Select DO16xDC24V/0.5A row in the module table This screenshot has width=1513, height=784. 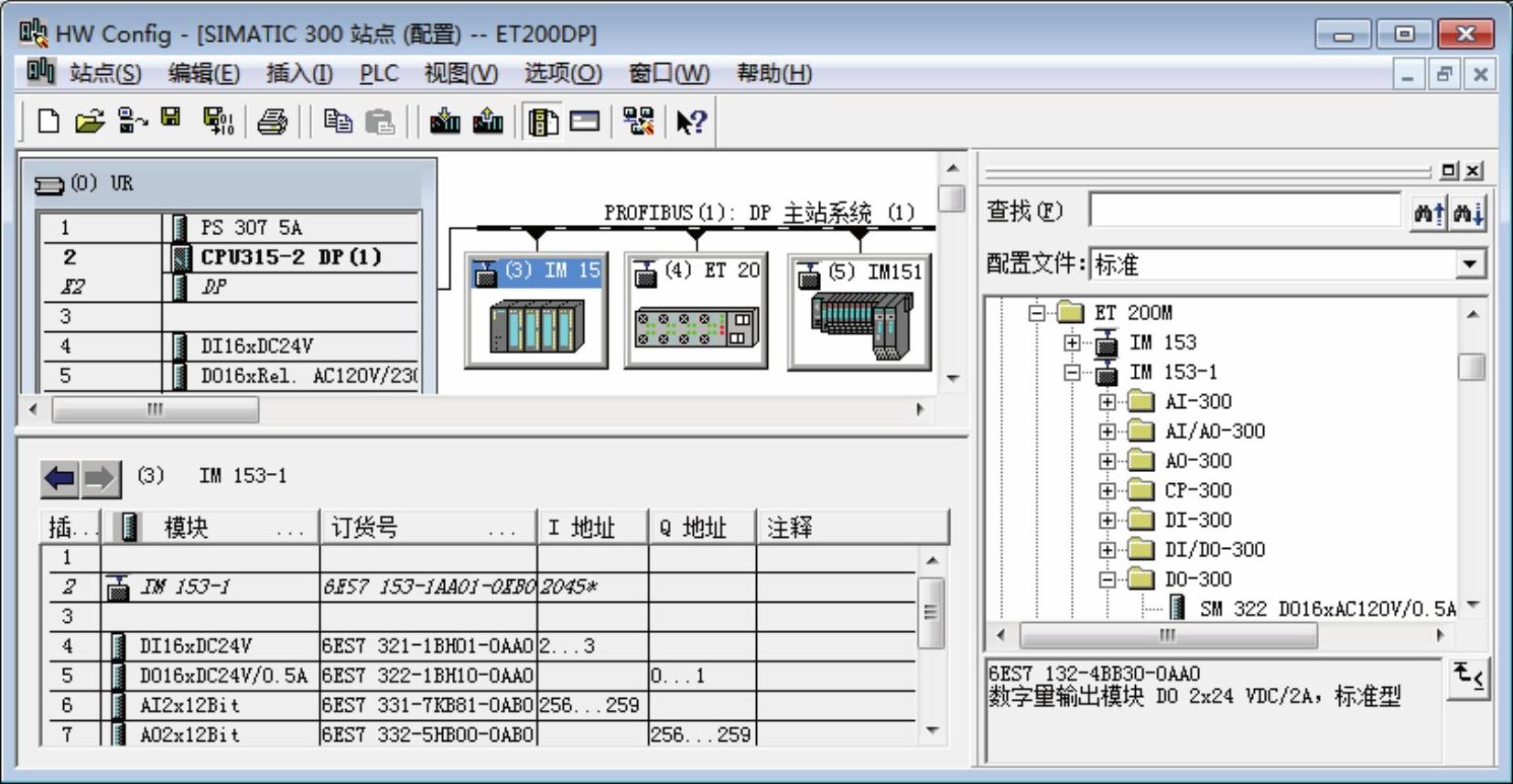[x=478, y=676]
